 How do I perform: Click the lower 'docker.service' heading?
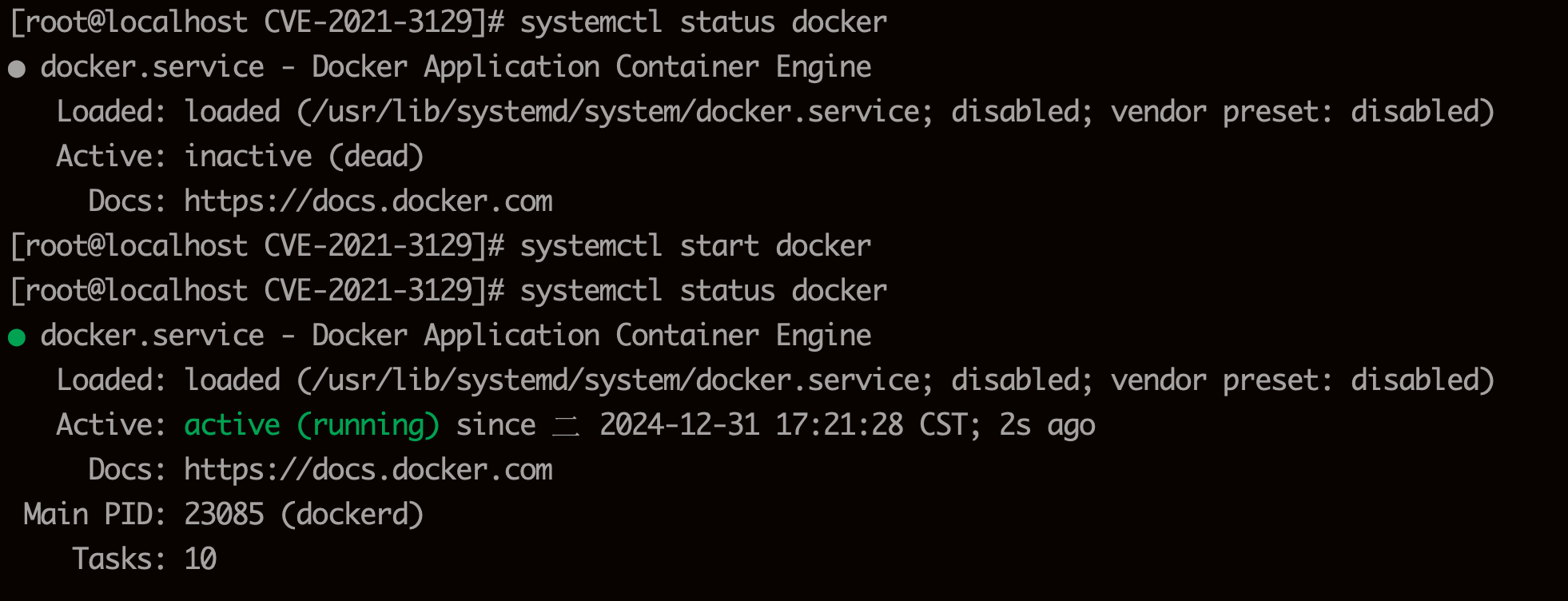point(152,336)
